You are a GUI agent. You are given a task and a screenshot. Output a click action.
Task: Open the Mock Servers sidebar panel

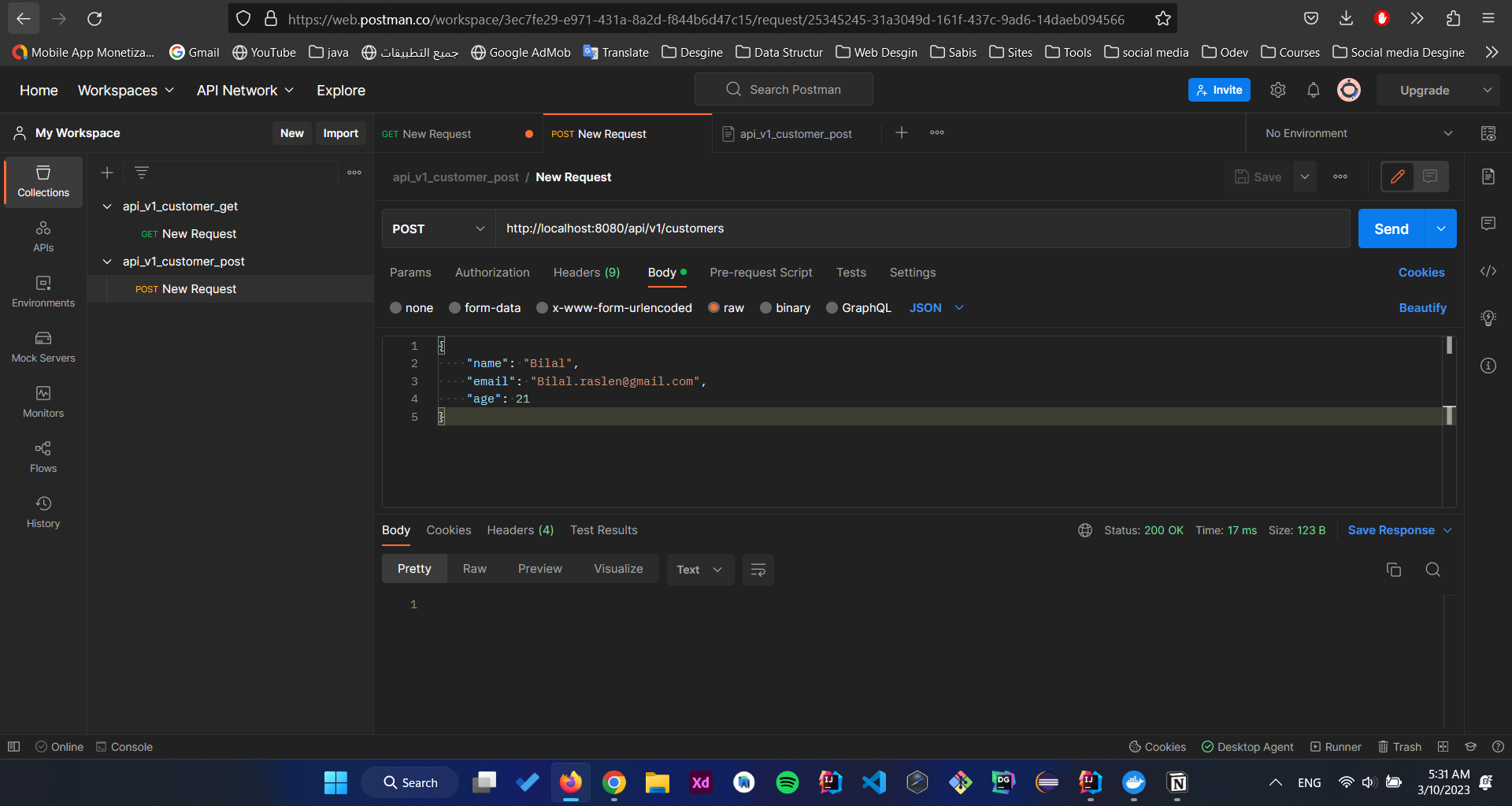coord(43,347)
